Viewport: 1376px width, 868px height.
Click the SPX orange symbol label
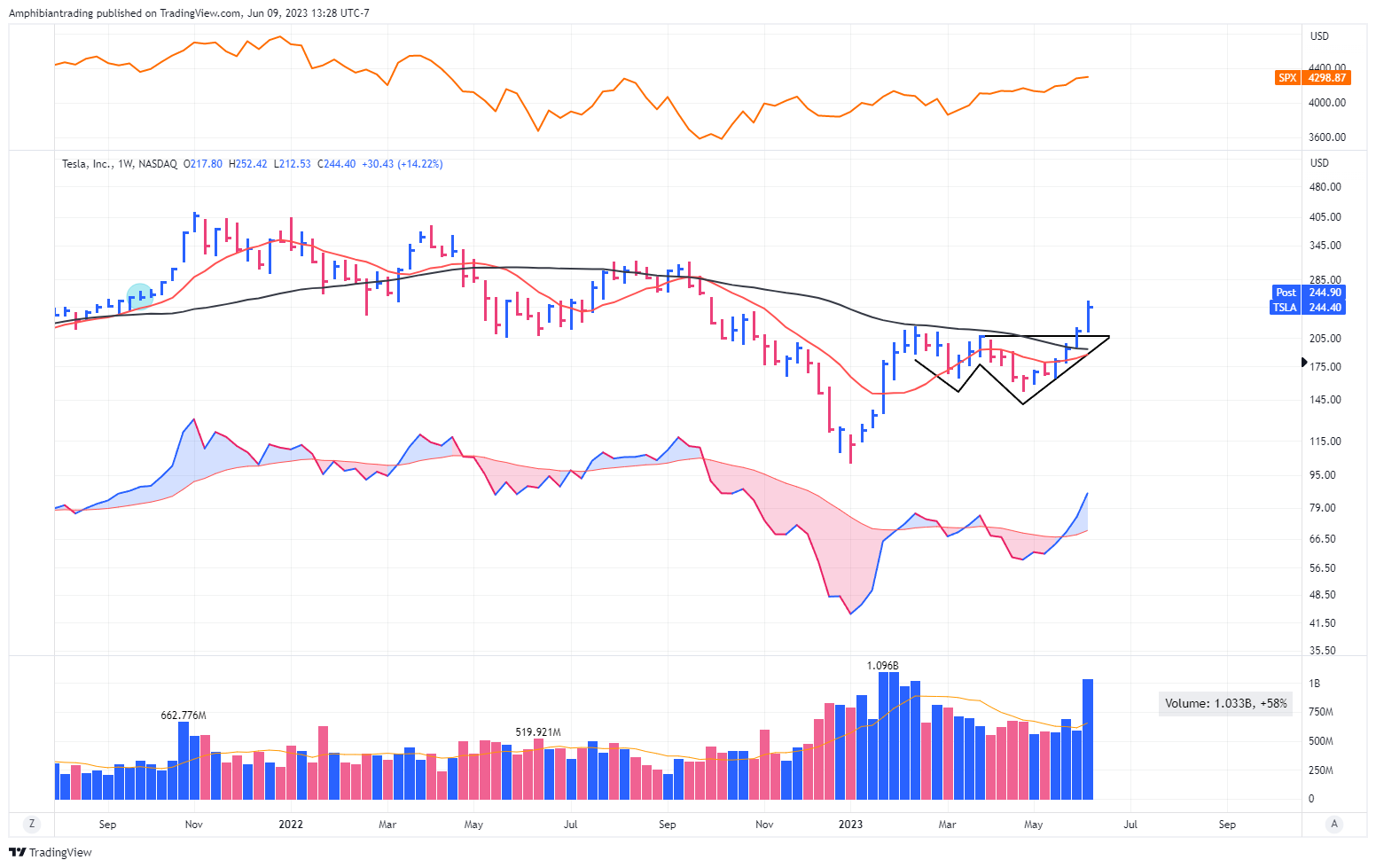point(1287,78)
